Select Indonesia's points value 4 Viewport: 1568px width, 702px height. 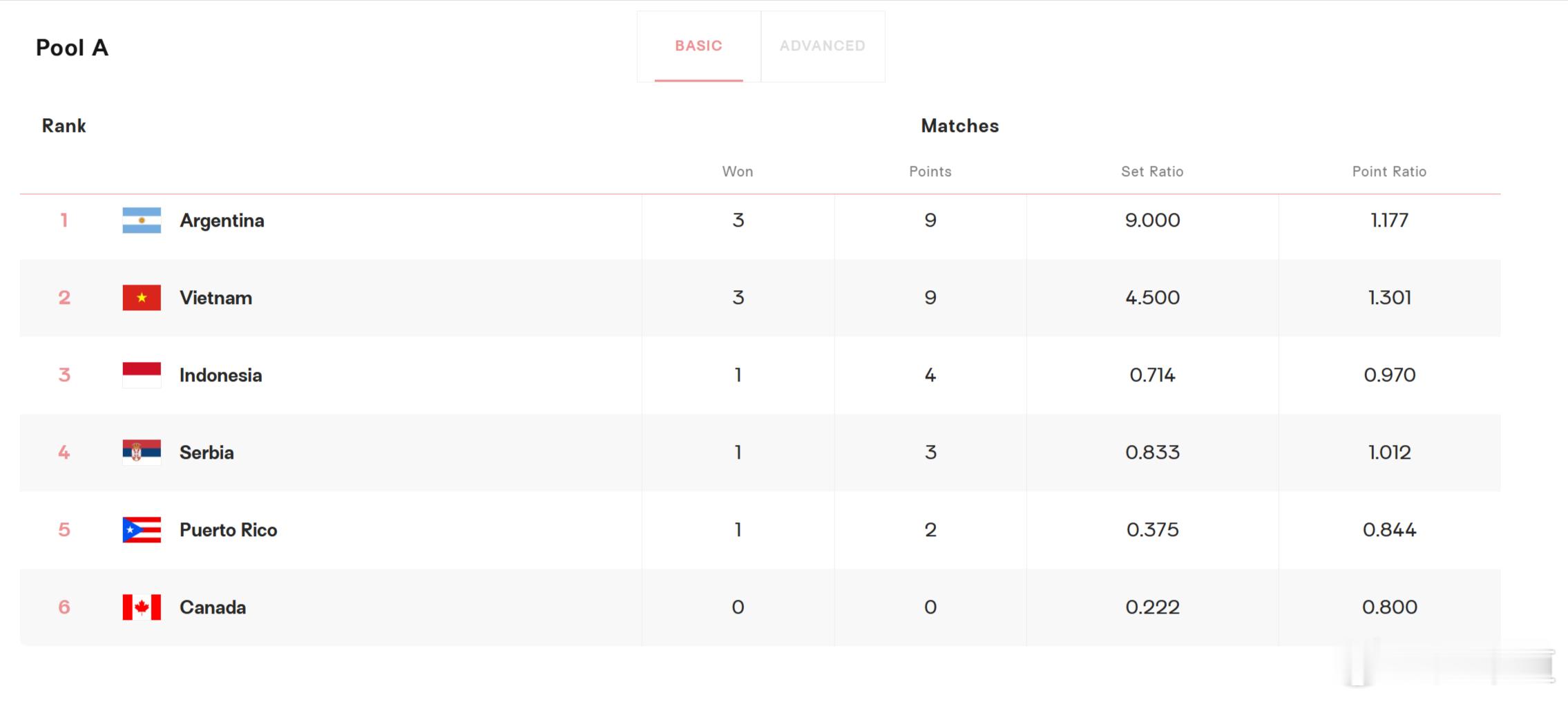click(930, 375)
